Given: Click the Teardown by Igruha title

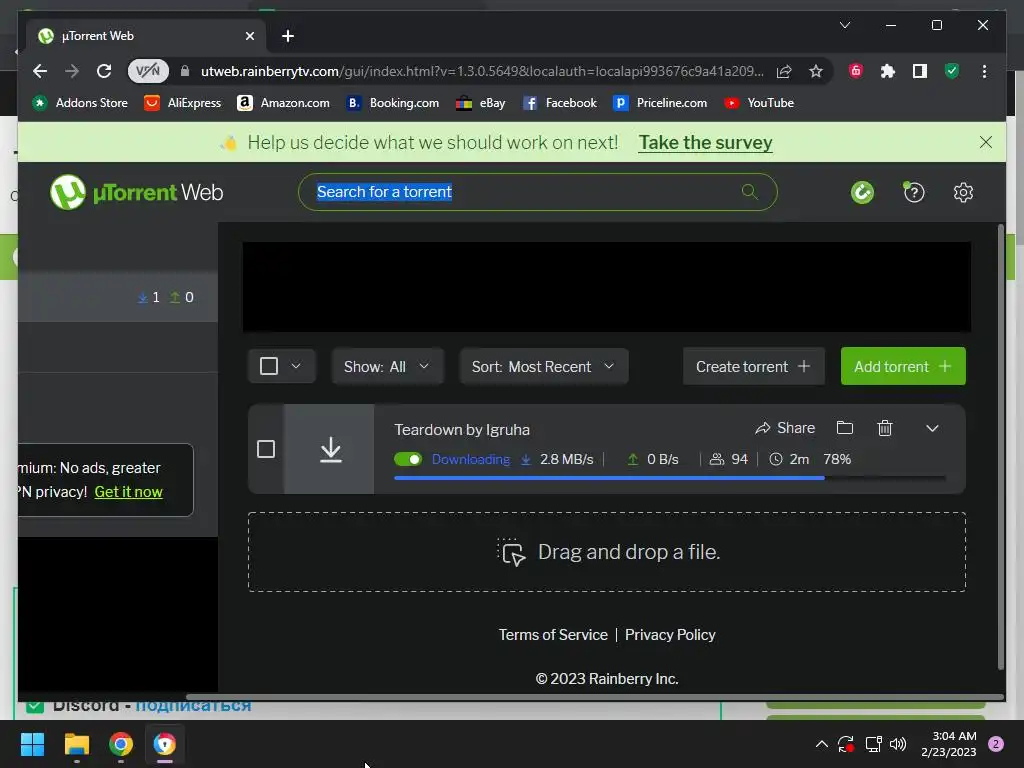Looking at the screenshot, I should tap(462, 430).
